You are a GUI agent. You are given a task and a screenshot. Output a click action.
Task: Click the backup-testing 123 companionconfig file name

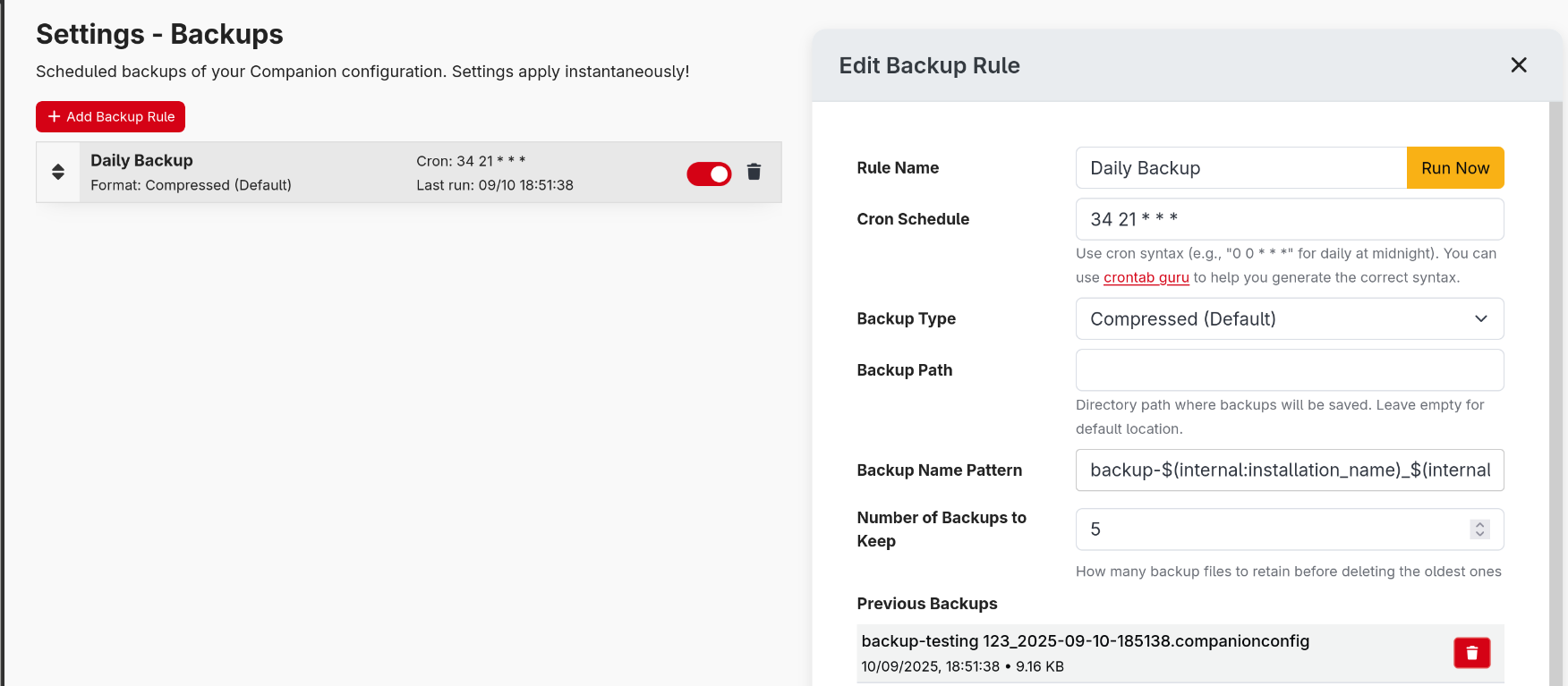coord(1085,641)
